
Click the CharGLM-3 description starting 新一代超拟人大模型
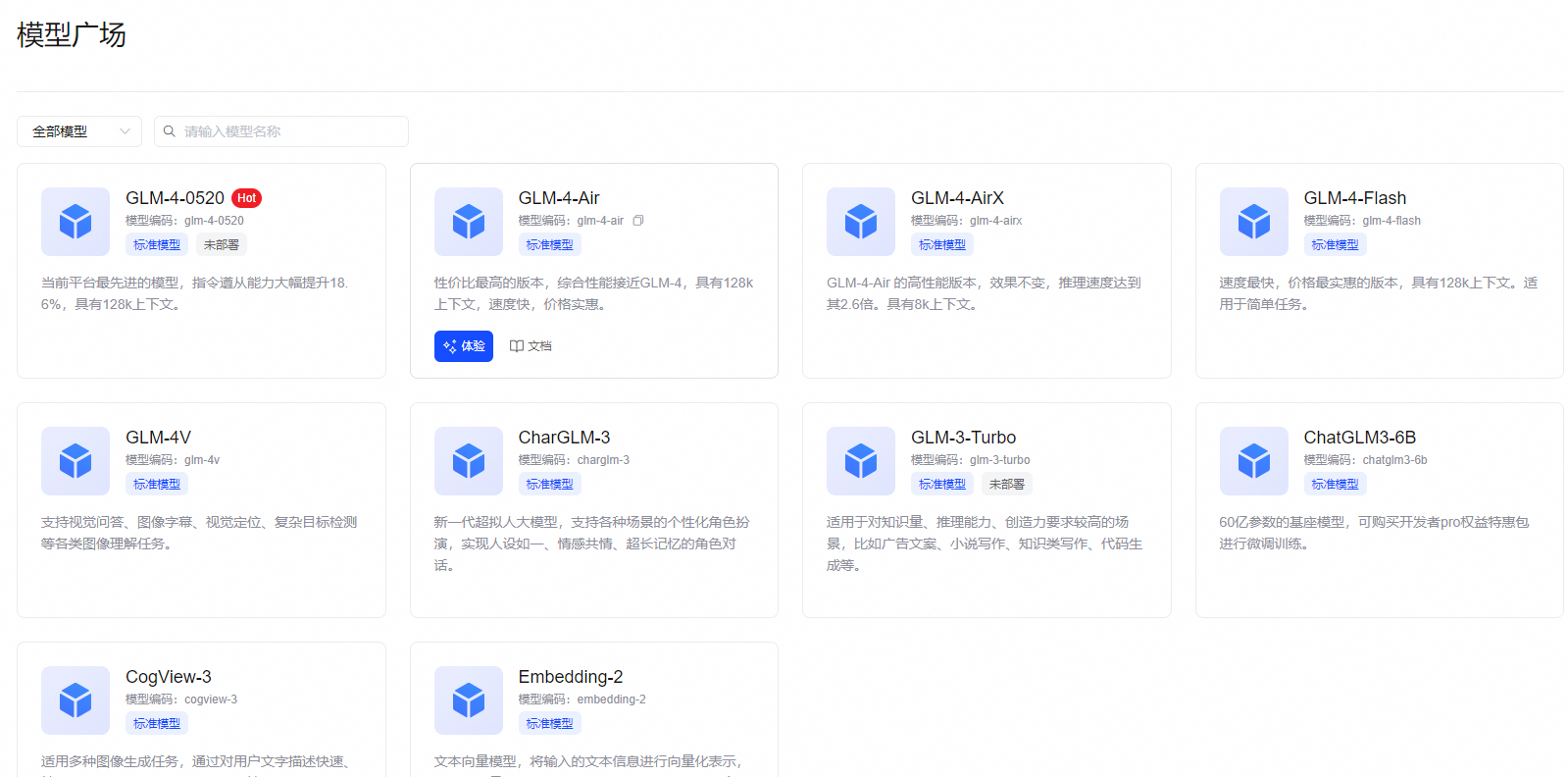[591, 544]
